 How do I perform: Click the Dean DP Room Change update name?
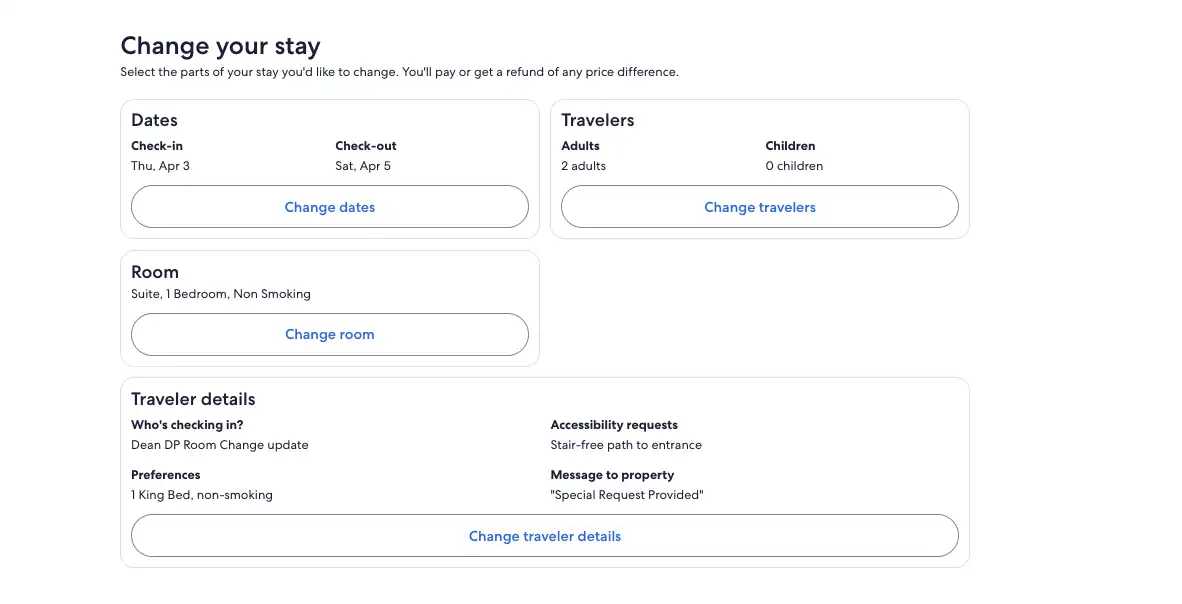point(219,445)
